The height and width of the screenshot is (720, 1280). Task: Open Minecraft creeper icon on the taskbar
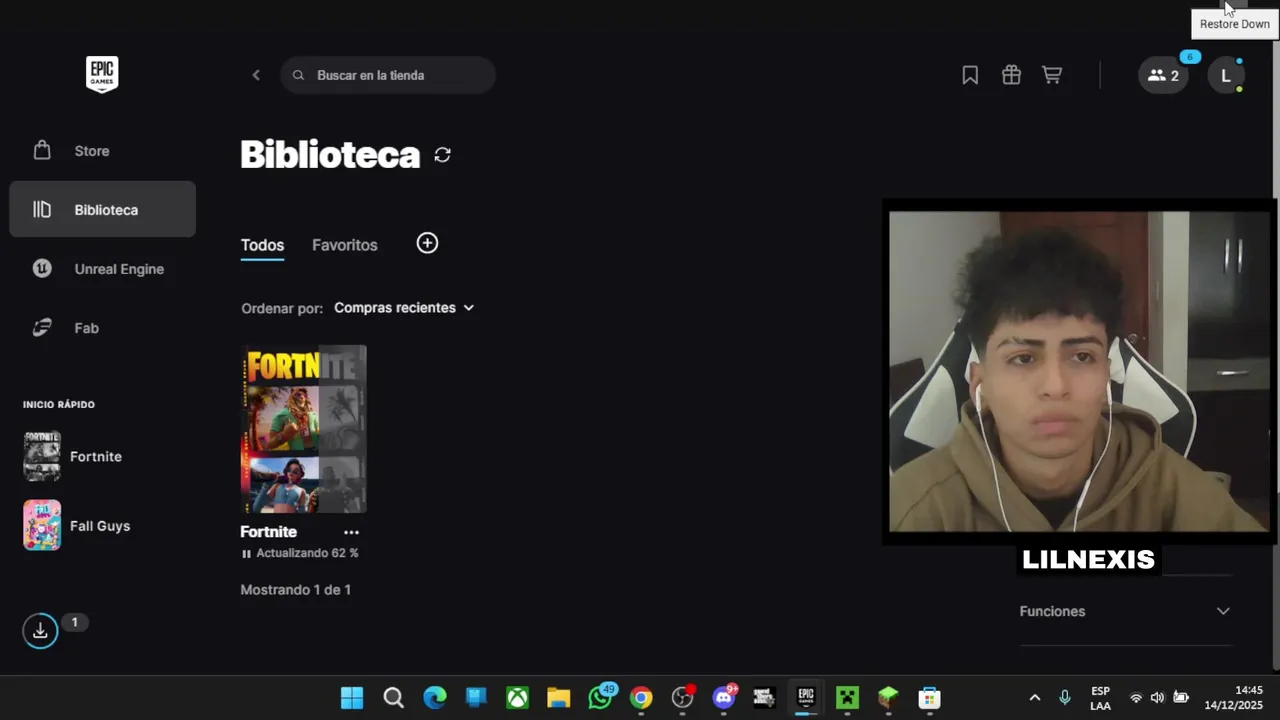point(847,698)
